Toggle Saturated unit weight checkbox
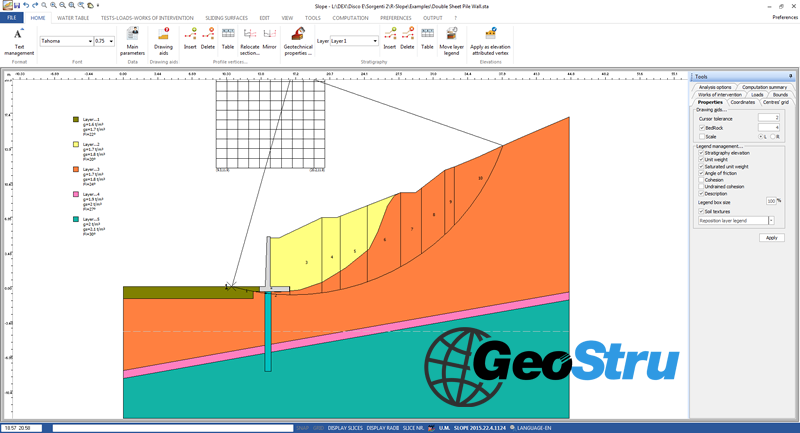800x433 pixels. coord(701,167)
